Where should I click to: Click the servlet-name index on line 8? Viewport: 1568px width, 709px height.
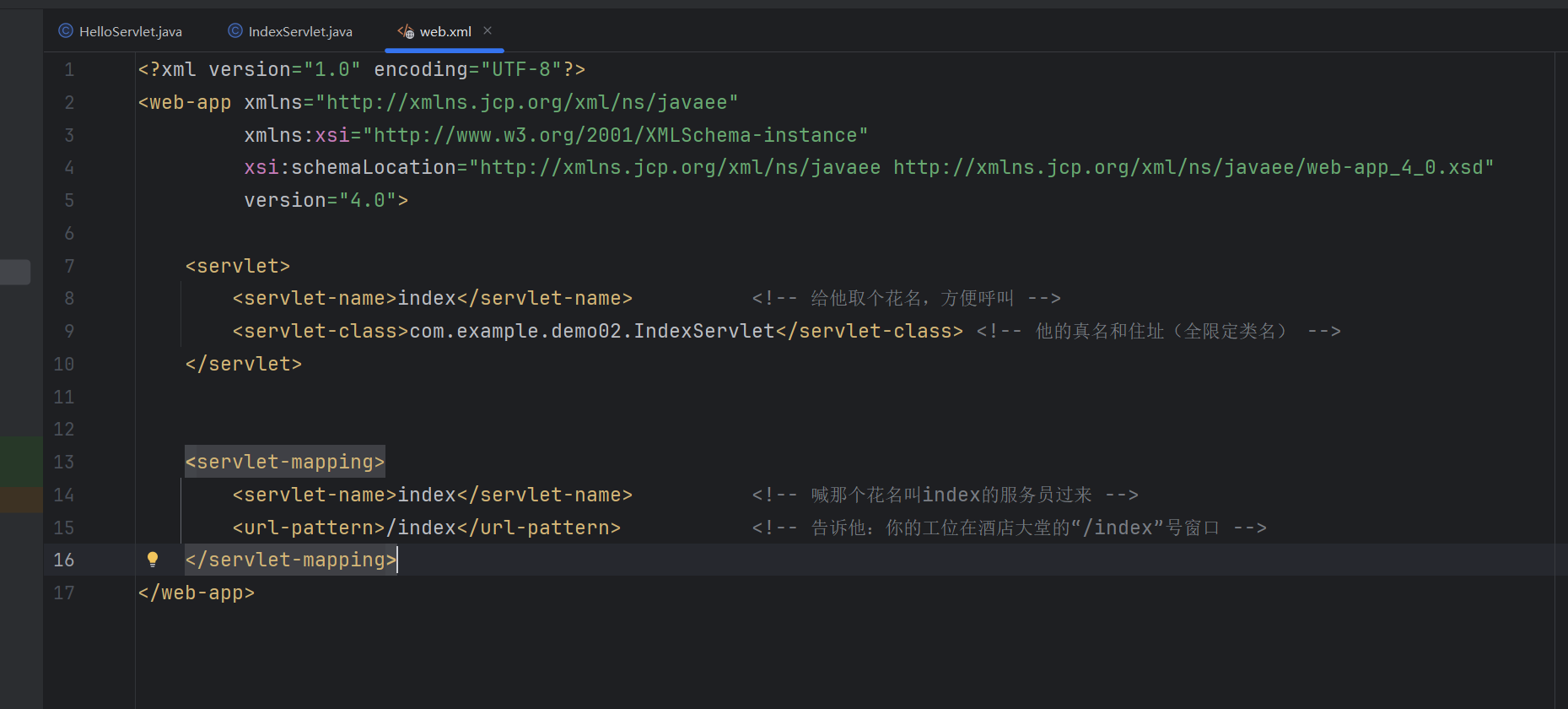(x=427, y=298)
